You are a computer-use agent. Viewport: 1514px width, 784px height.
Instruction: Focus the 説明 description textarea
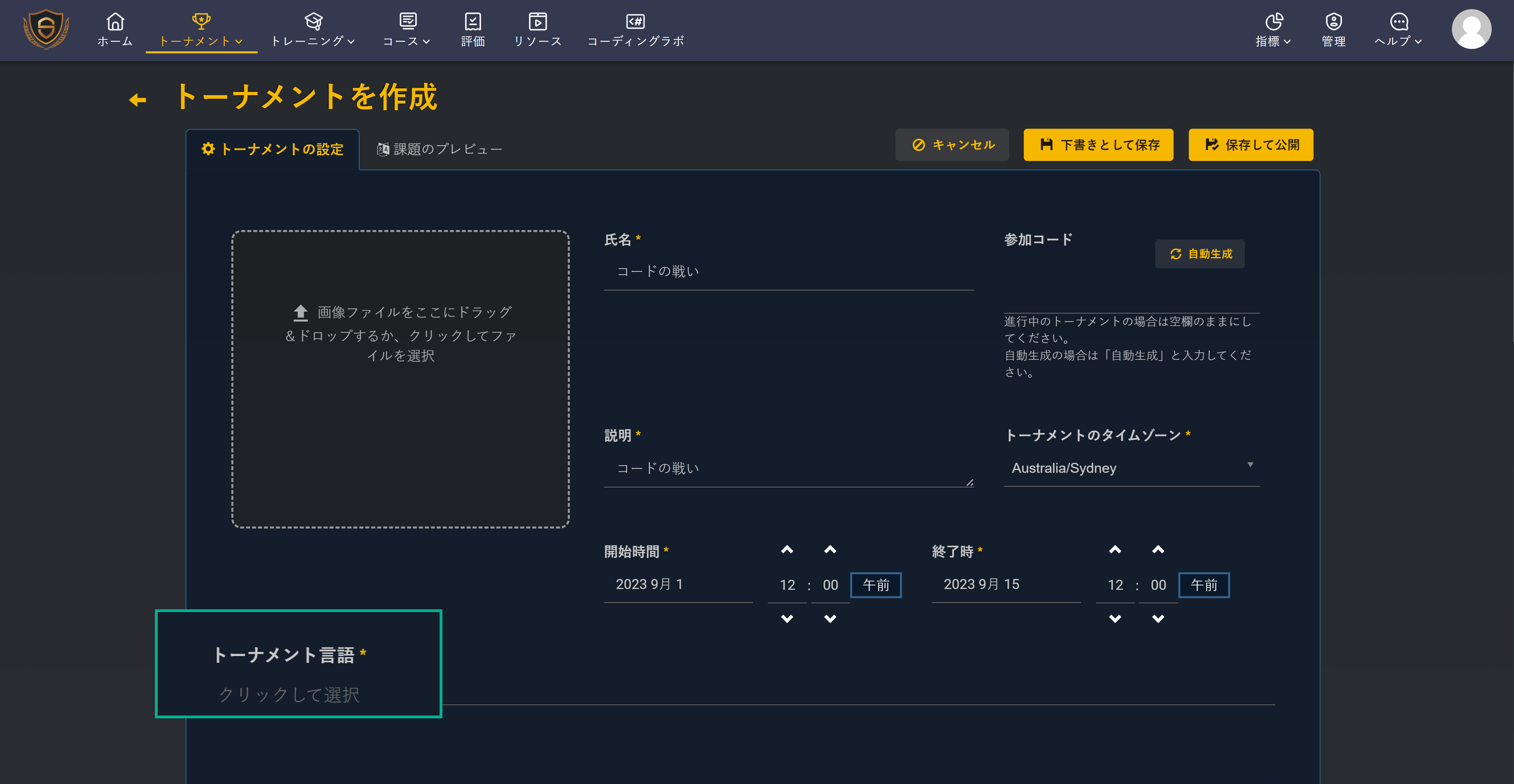pyautogui.click(x=789, y=468)
